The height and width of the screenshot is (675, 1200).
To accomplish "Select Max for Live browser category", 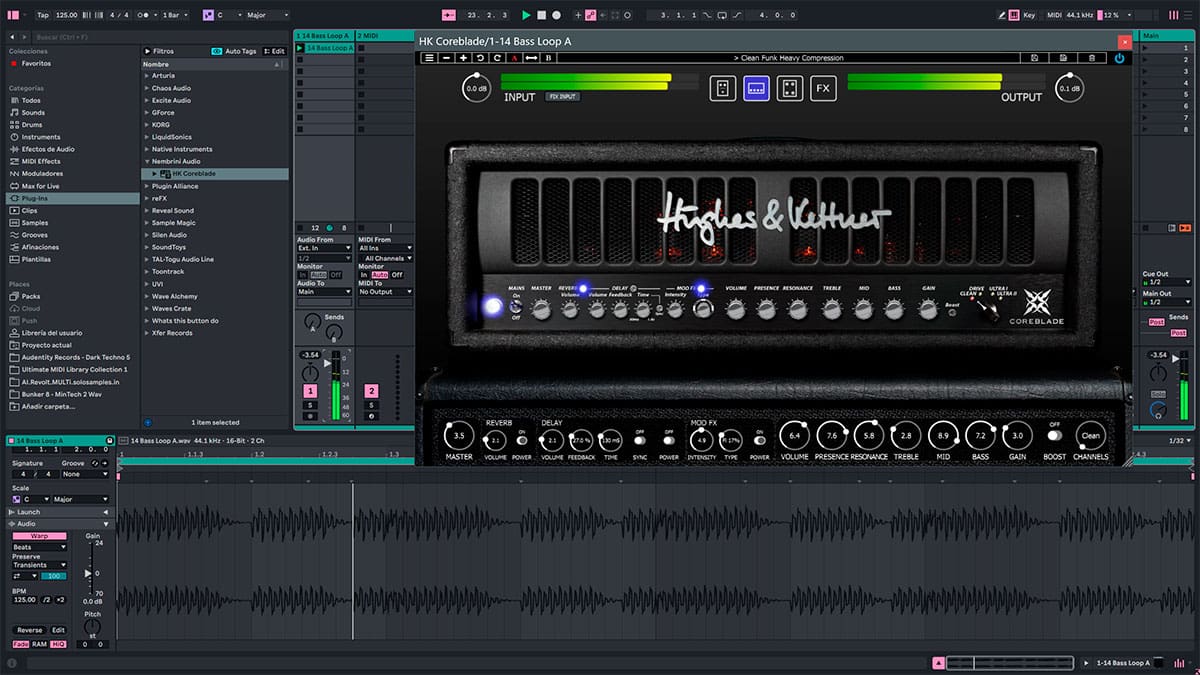I will 40,186.
